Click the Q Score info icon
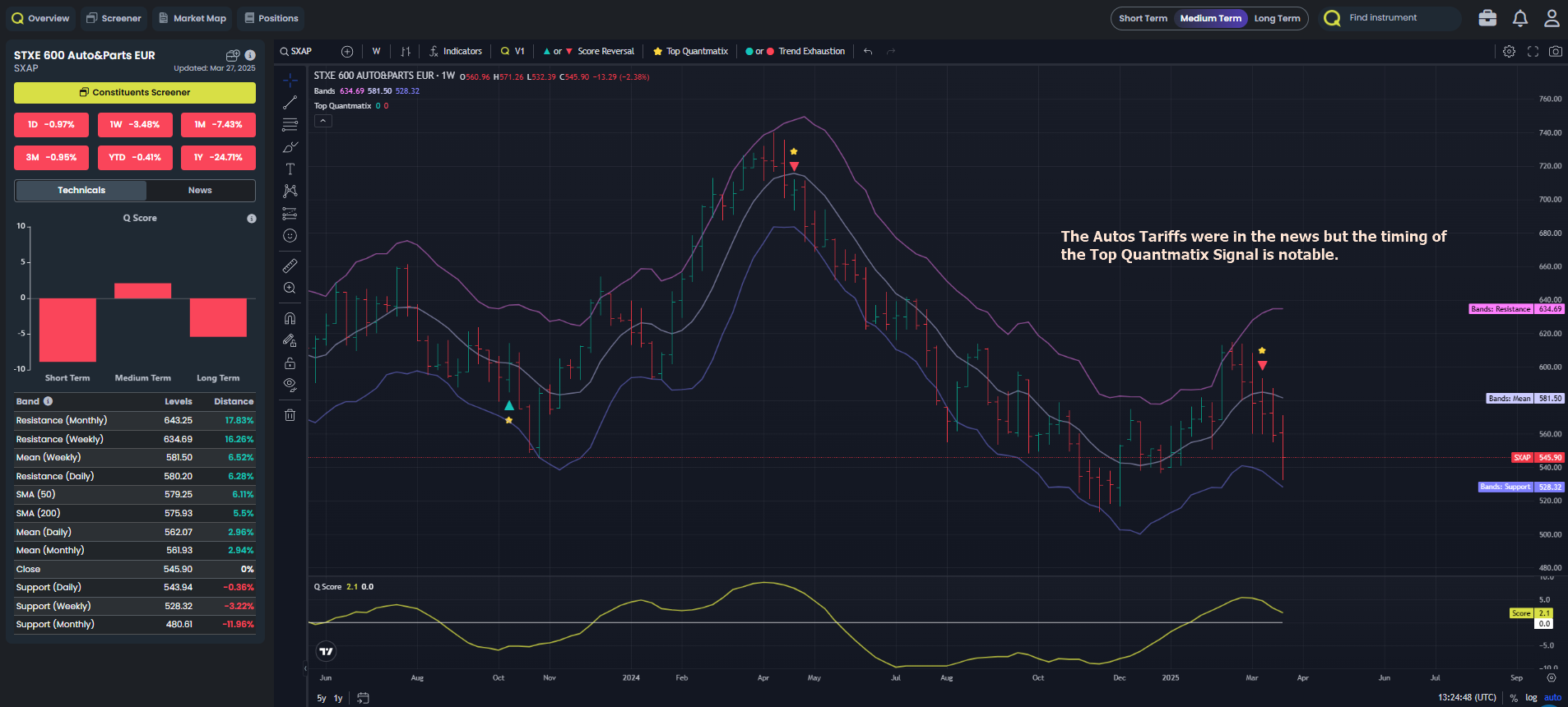Viewport: 1568px width, 707px height. point(252,219)
